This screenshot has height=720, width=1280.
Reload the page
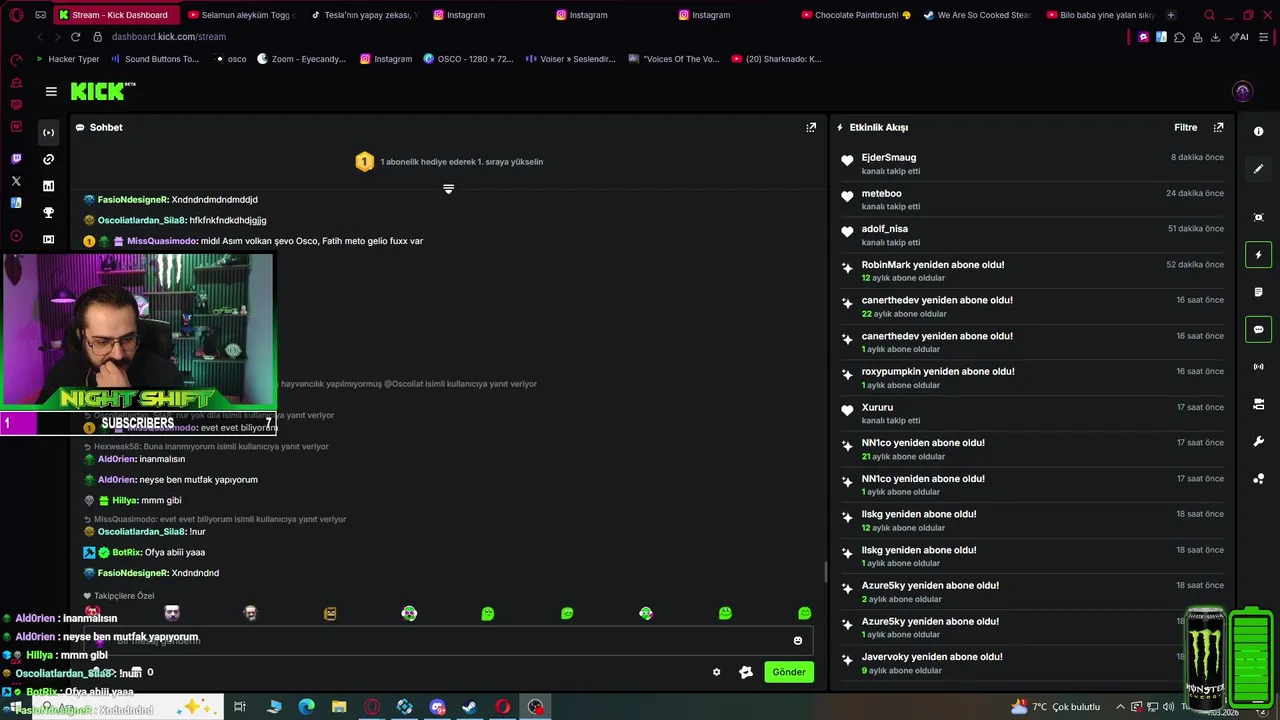[75, 37]
